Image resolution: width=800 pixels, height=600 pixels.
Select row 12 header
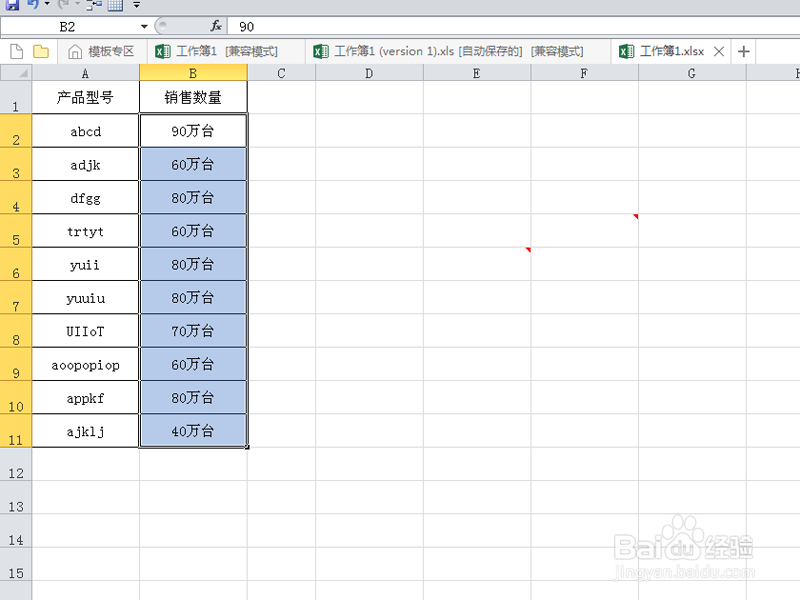[x=16, y=464]
